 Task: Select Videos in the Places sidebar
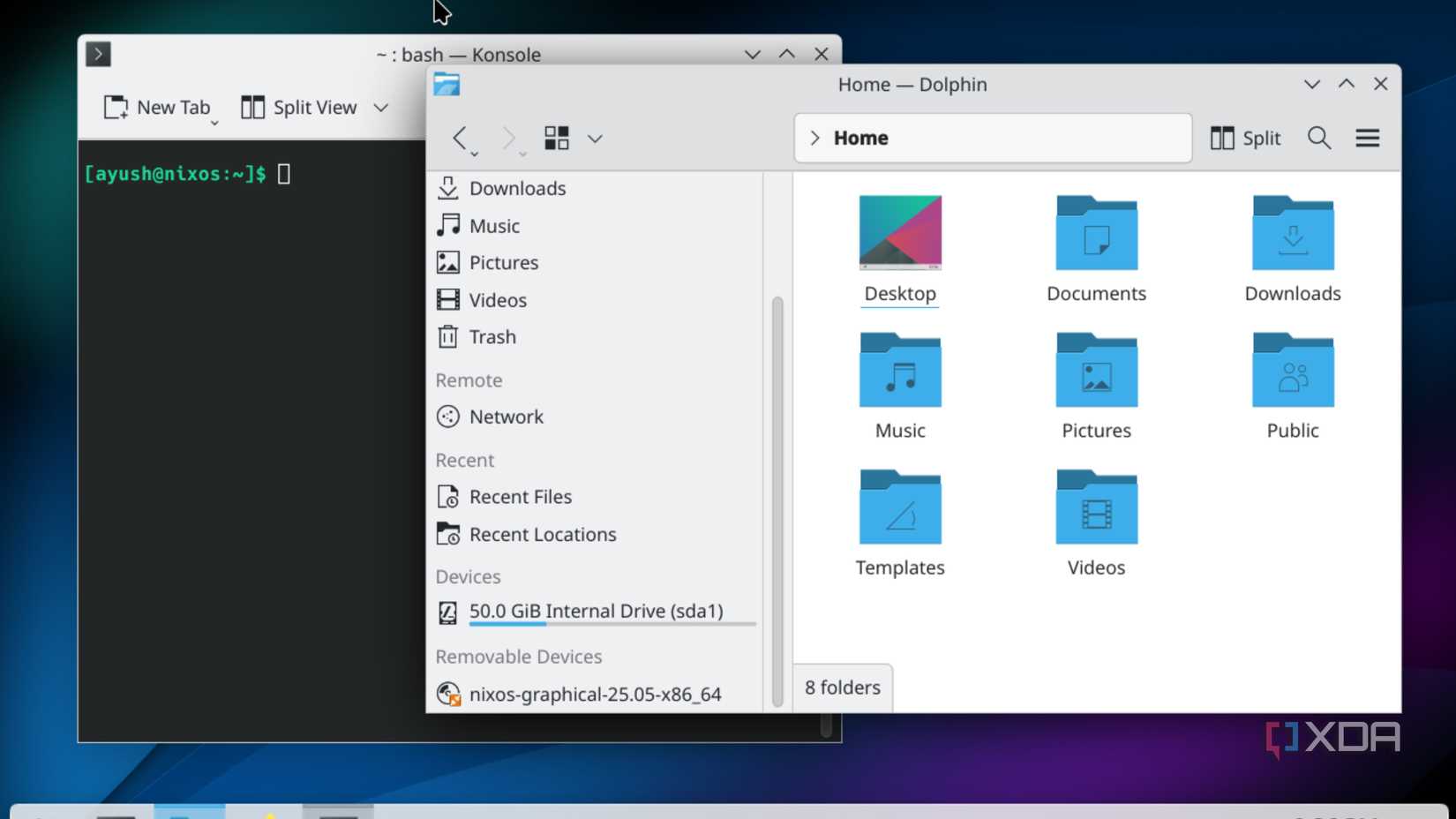click(596, 300)
